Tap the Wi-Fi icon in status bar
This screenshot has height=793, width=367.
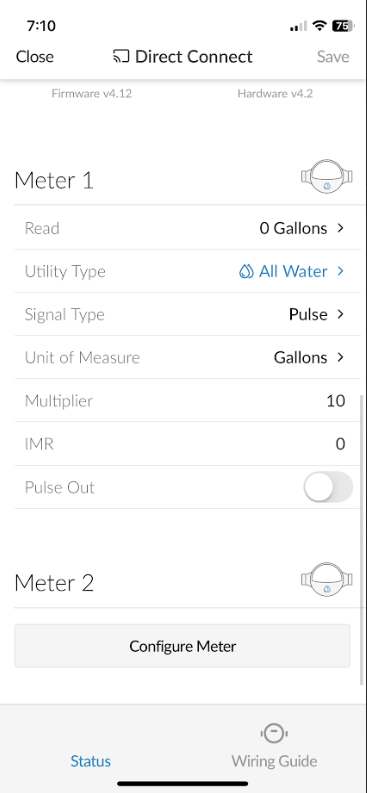(x=319, y=26)
